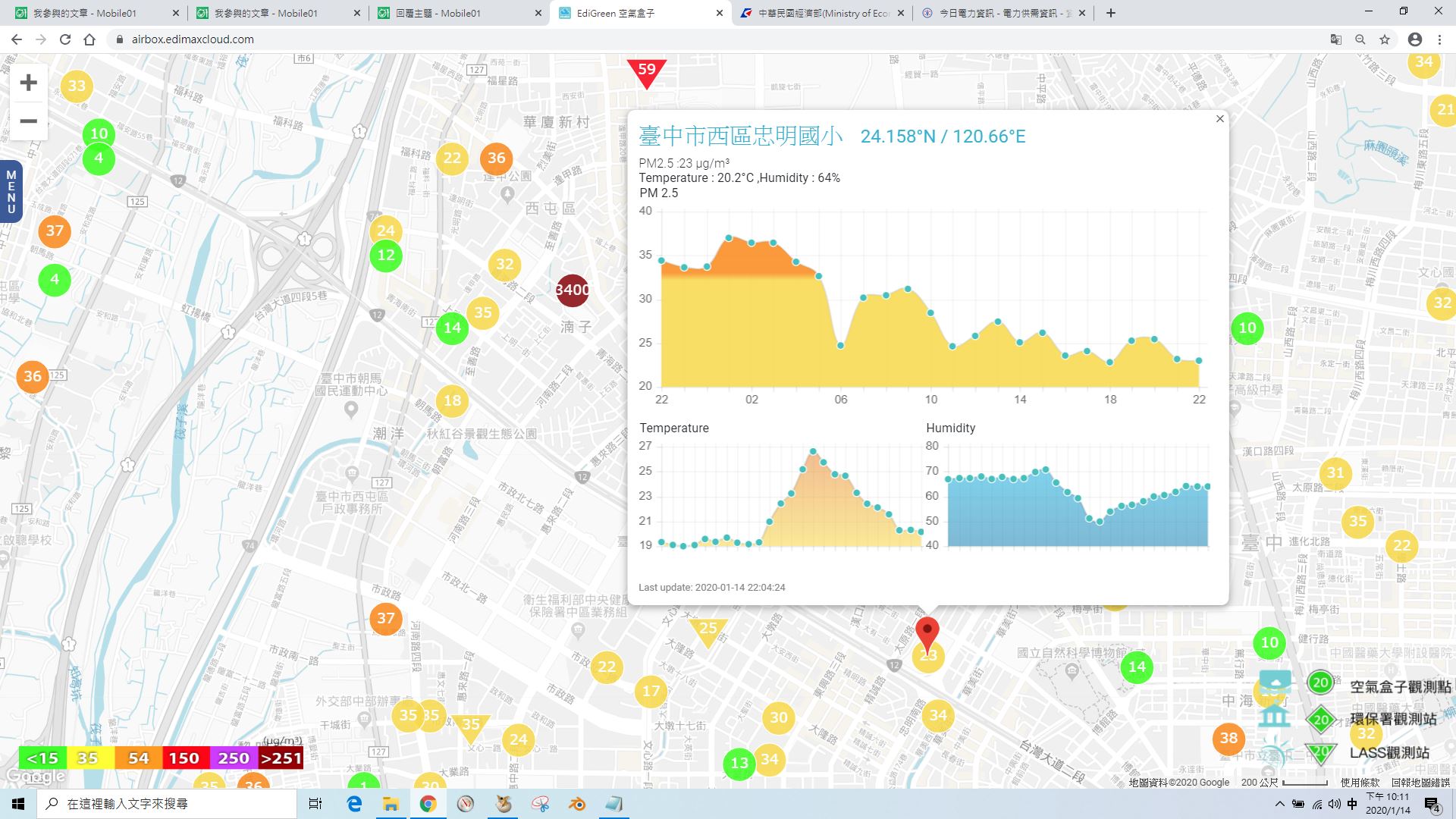This screenshot has width=1456, height=819.
Task: Reload the current page
Action: (65, 39)
